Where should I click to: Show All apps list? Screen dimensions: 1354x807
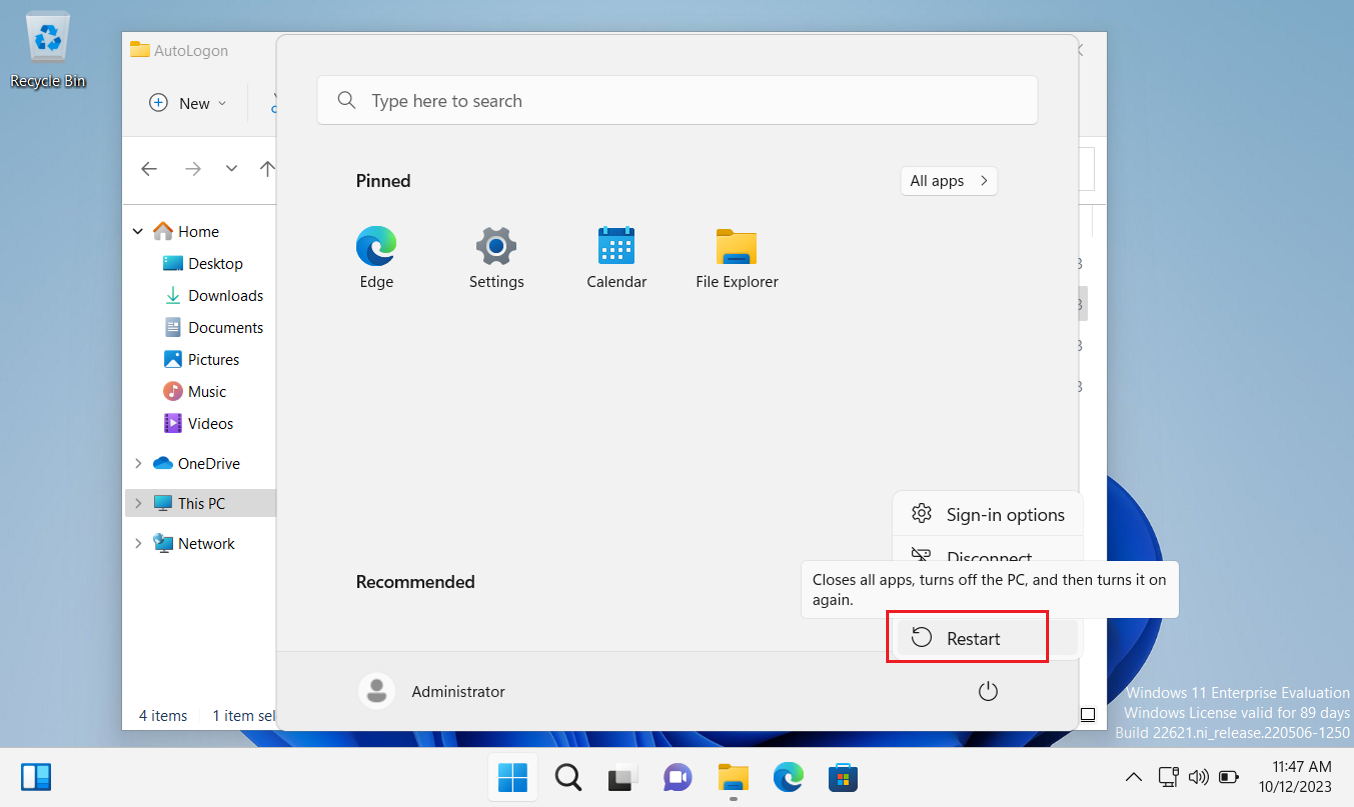point(949,181)
